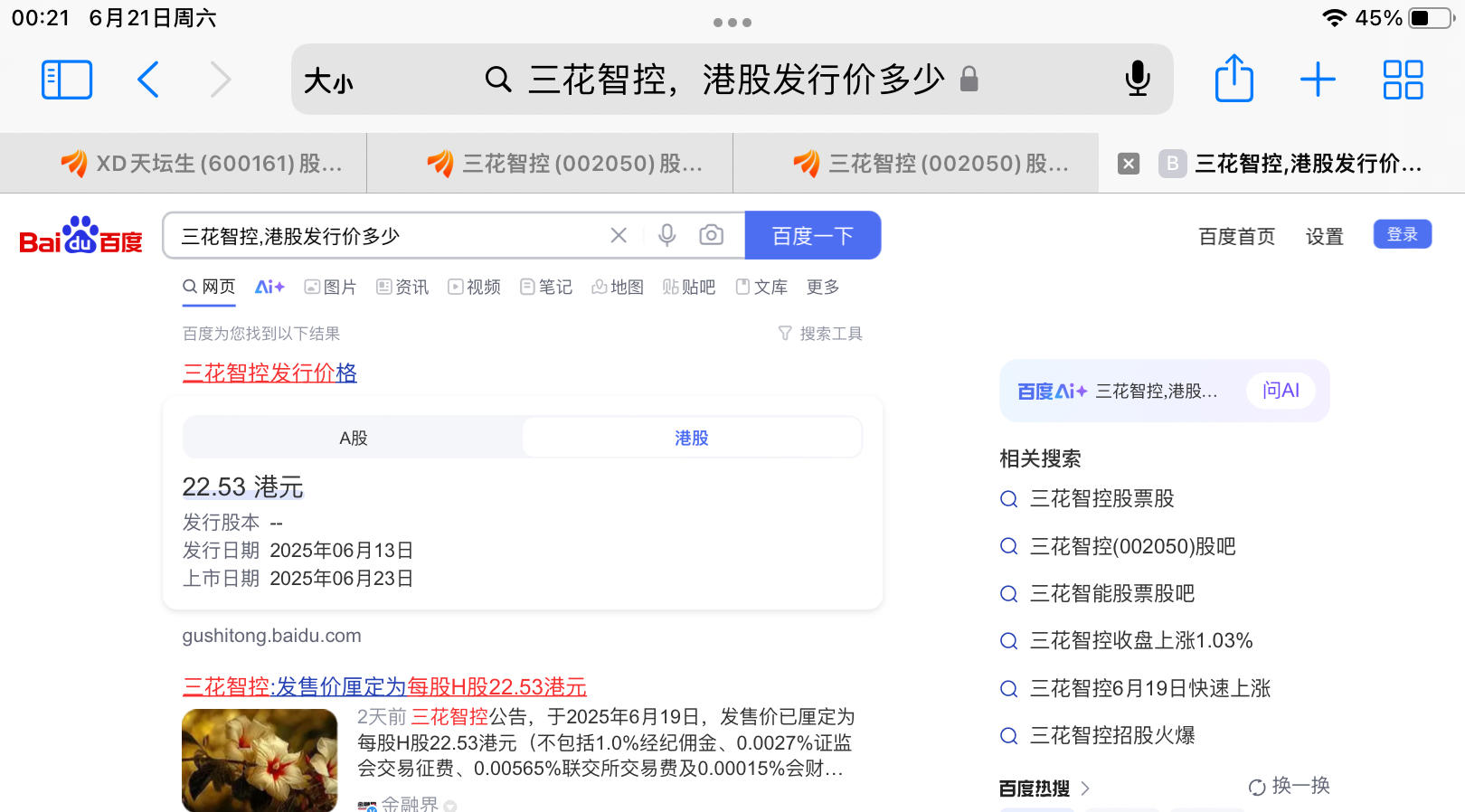Image resolution: width=1465 pixels, height=812 pixels.
Task: Search related 三花智控股票股
Action: point(1101,498)
